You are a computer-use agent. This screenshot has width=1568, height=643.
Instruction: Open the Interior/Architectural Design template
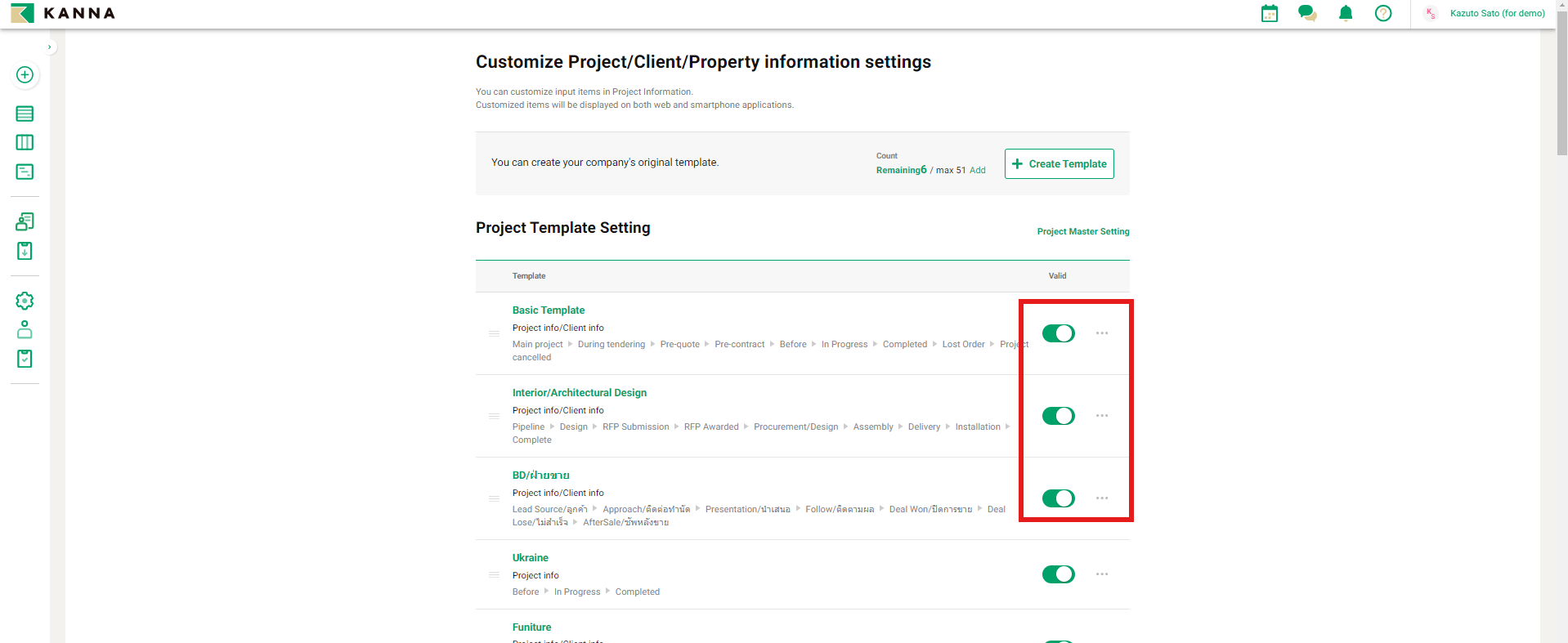coord(579,393)
